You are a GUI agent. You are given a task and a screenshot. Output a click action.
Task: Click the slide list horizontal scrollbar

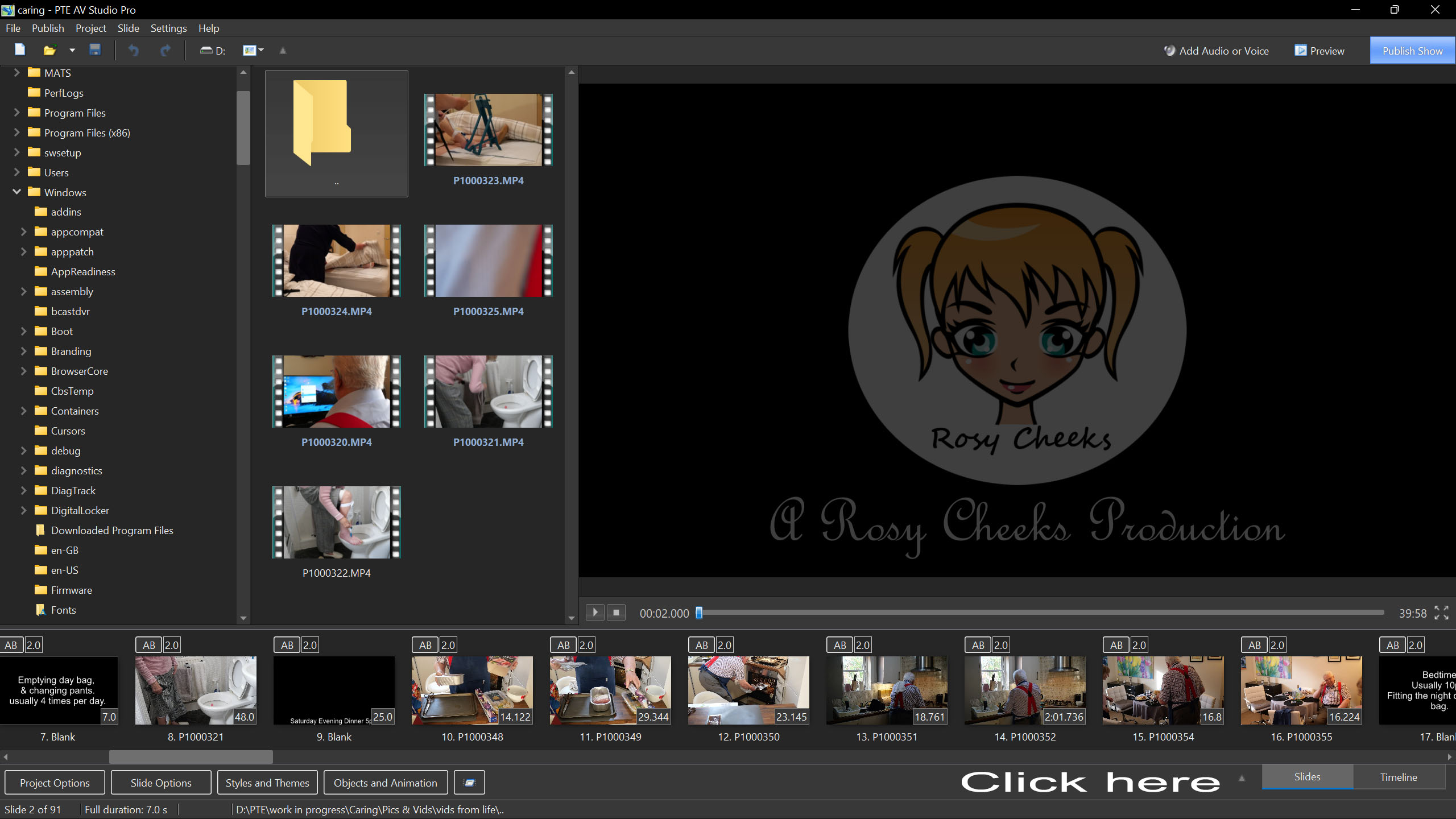point(191,756)
